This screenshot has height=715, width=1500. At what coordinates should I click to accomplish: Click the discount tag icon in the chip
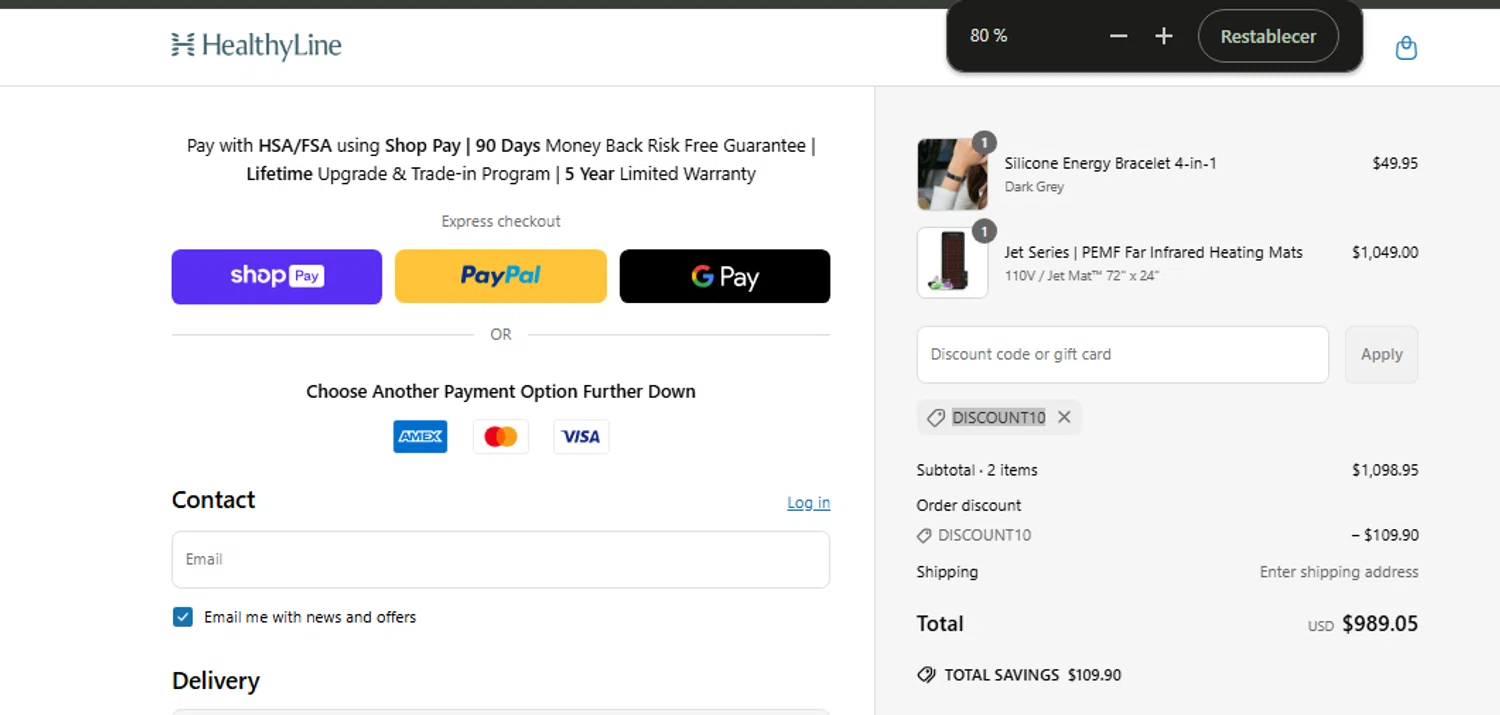point(936,418)
